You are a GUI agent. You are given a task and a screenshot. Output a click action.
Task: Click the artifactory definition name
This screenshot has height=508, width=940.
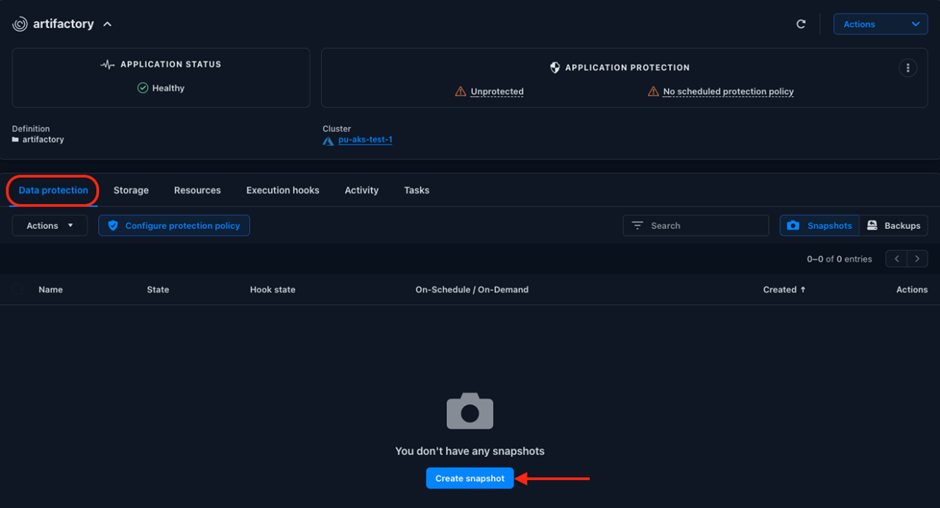[x=43, y=139]
